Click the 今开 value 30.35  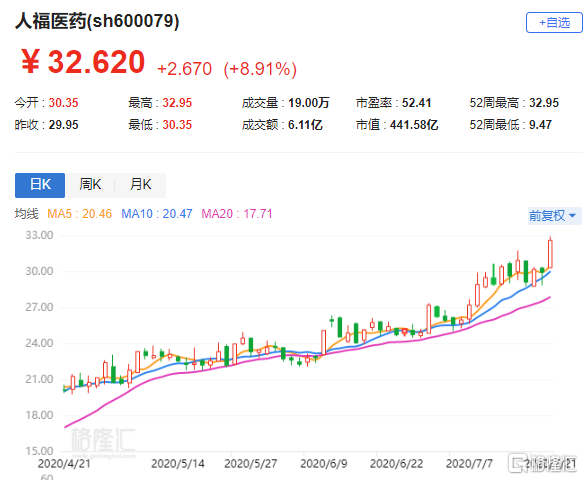(x=64, y=103)
